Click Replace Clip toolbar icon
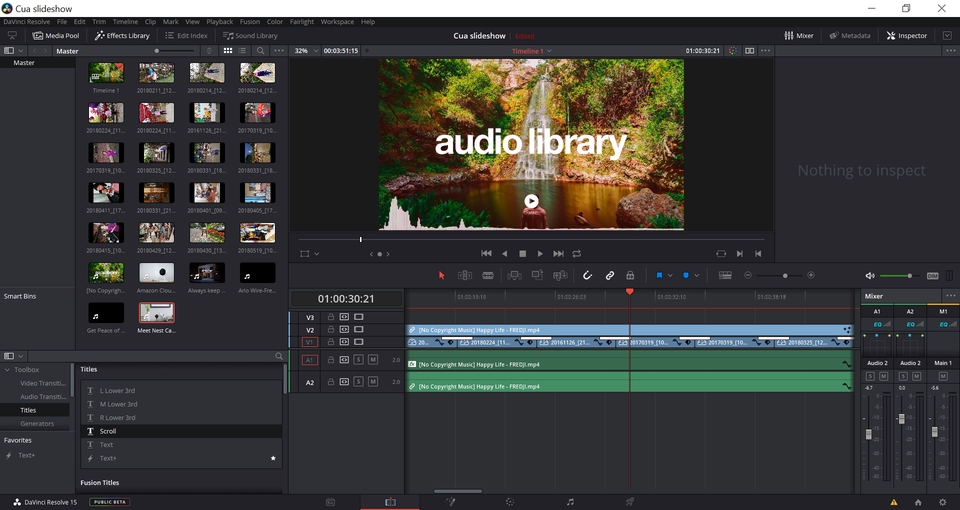The image size is (960, 510). (560, 276)
